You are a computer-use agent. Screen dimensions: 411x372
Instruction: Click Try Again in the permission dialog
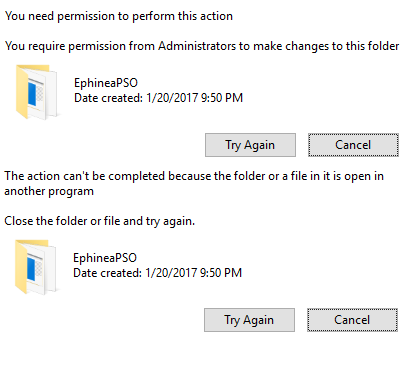click(x=250, y=145)
